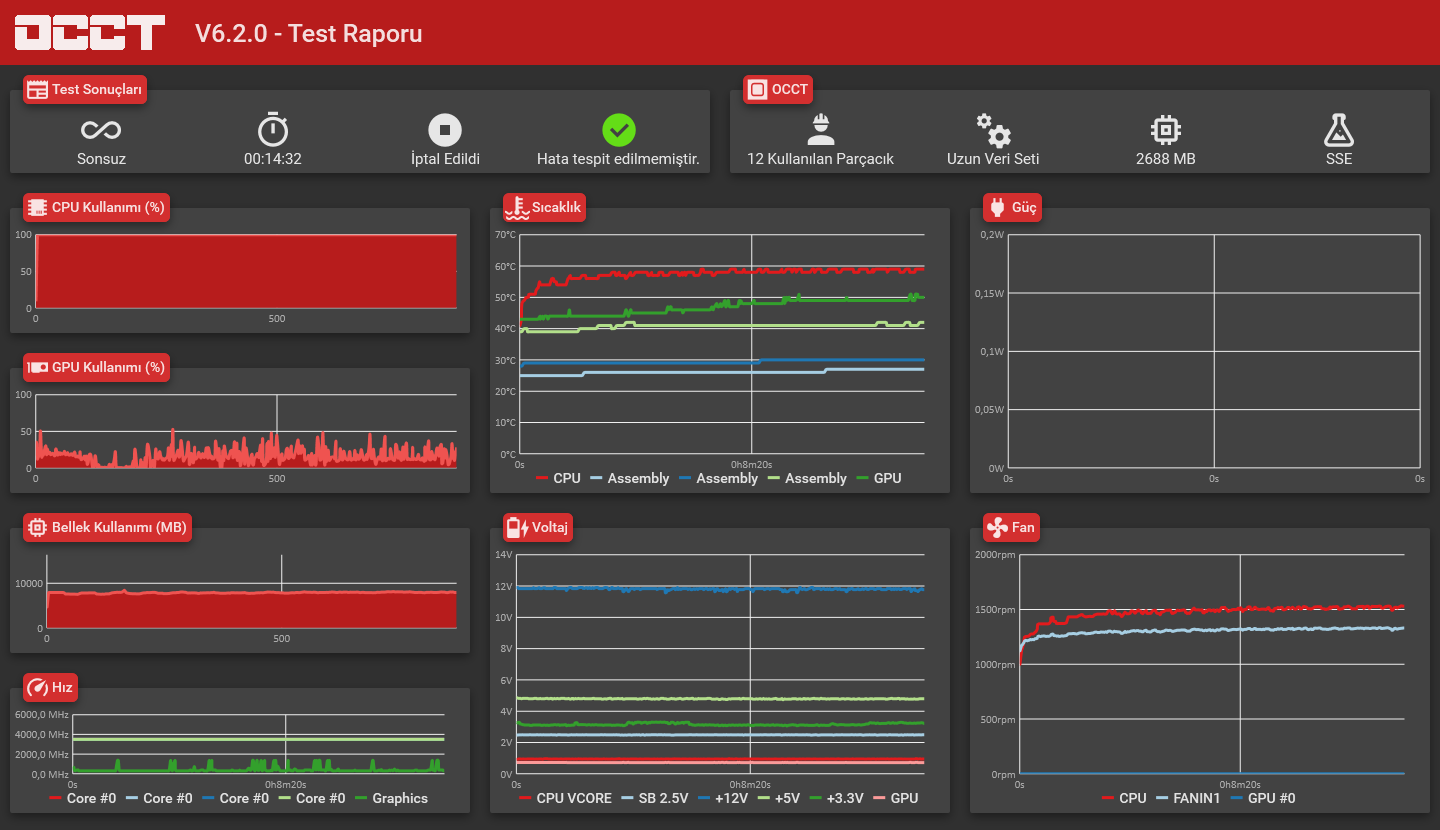Viewport: 1440px width, 830px height.
Task: Click the dark green GPU swatch in Sıcaklık legend
Action: [x=864, y=478]
